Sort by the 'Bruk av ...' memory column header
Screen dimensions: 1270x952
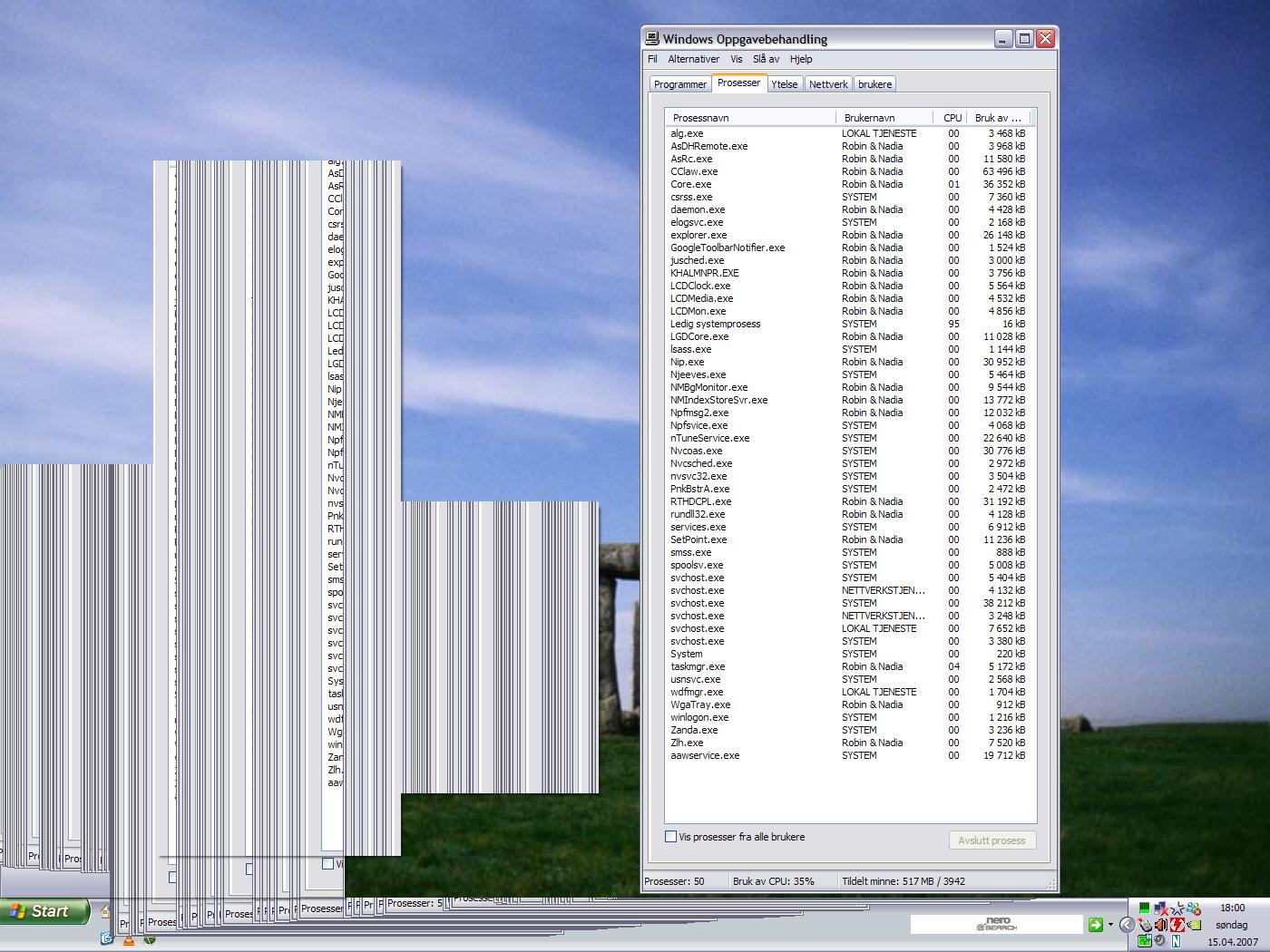click(1000, 118)
